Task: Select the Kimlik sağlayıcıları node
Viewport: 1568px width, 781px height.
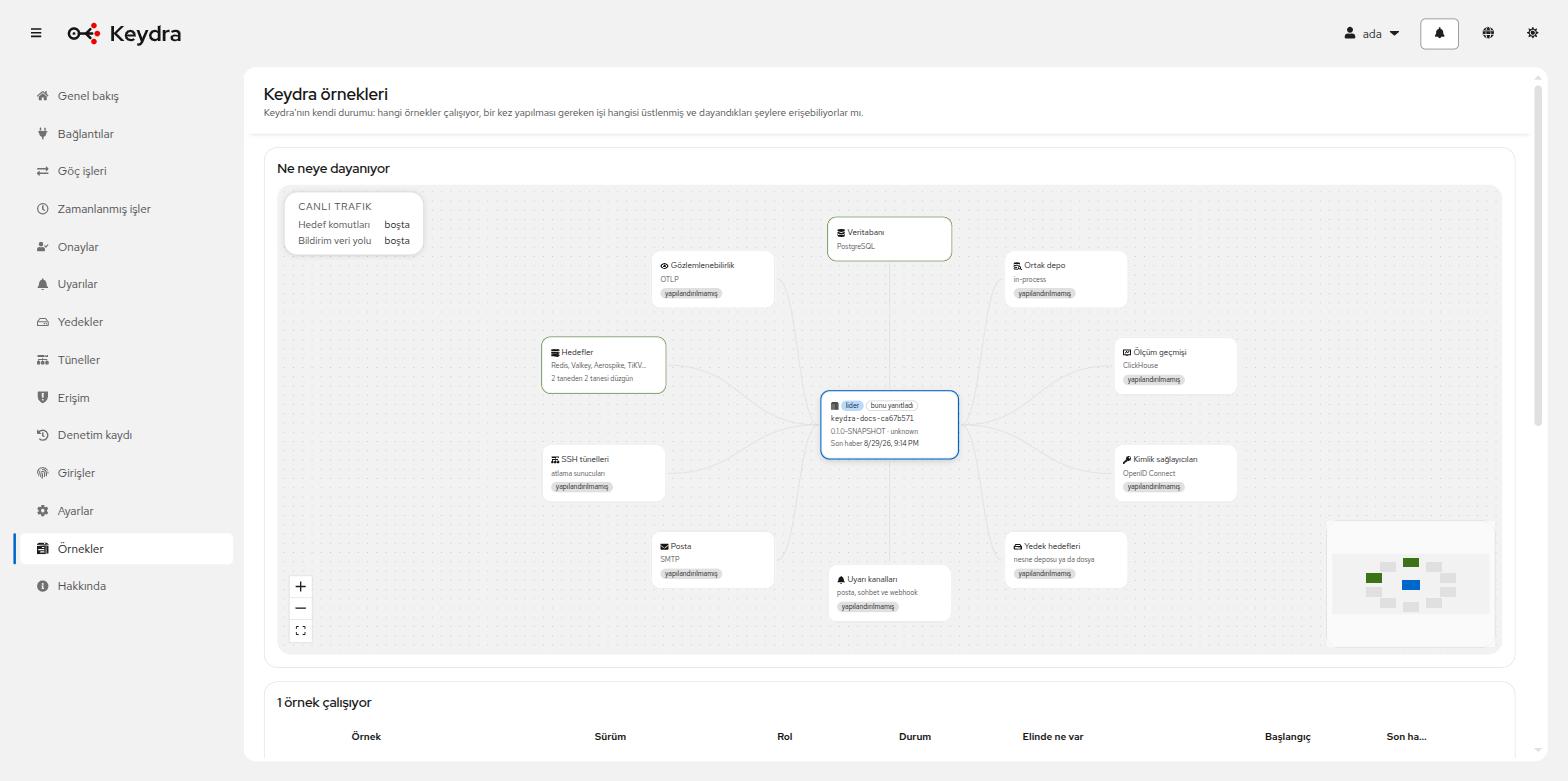Action: point(1176,473)
